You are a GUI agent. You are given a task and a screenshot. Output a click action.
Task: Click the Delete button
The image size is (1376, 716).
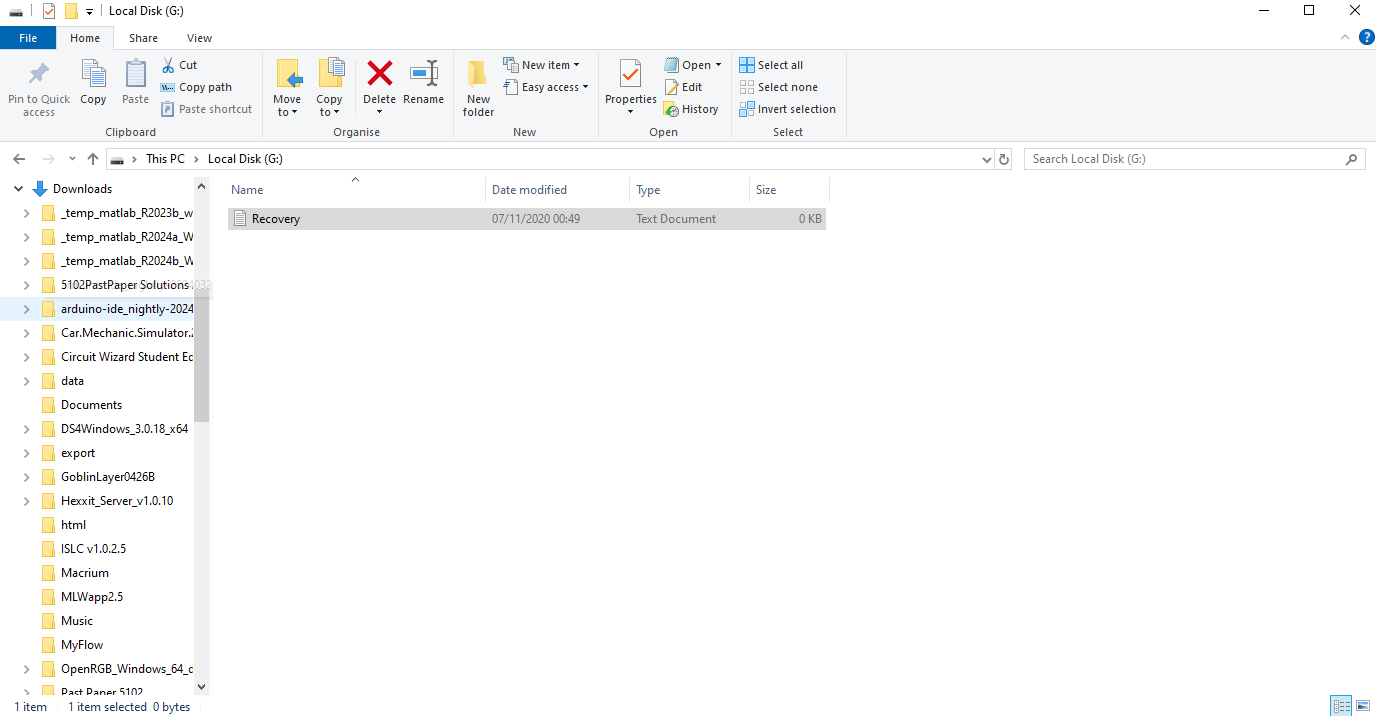pos(379,86)
